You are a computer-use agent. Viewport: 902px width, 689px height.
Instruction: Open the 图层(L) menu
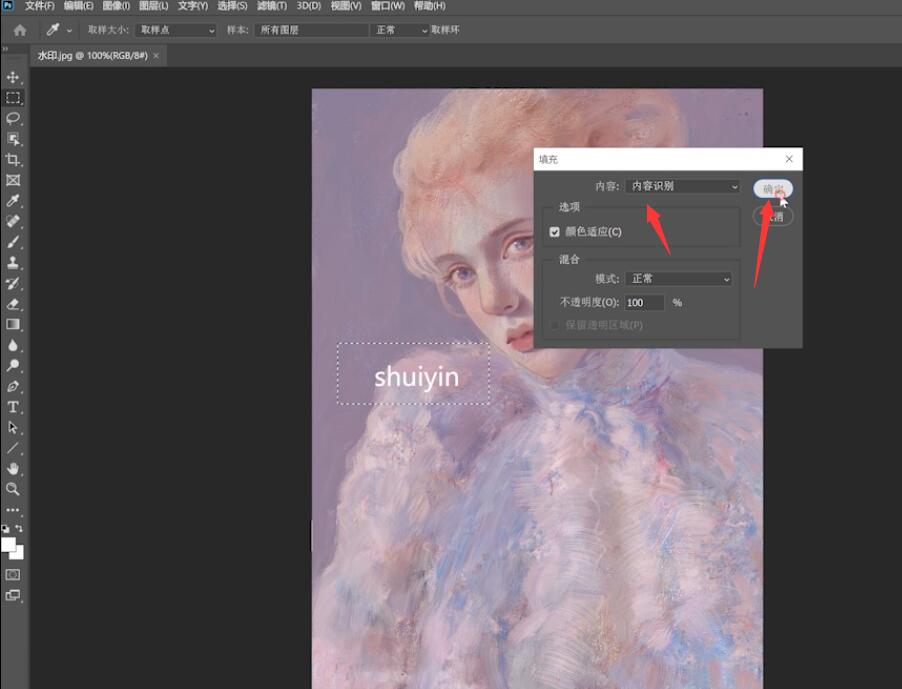coord(154,6)
